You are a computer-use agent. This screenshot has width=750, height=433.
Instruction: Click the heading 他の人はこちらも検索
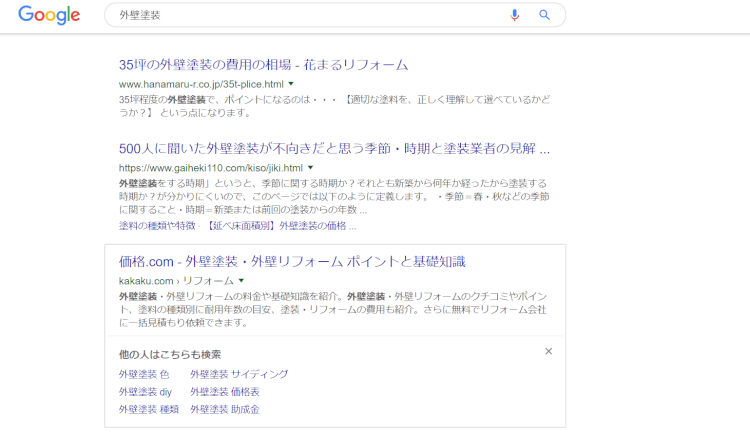(170, 355)
